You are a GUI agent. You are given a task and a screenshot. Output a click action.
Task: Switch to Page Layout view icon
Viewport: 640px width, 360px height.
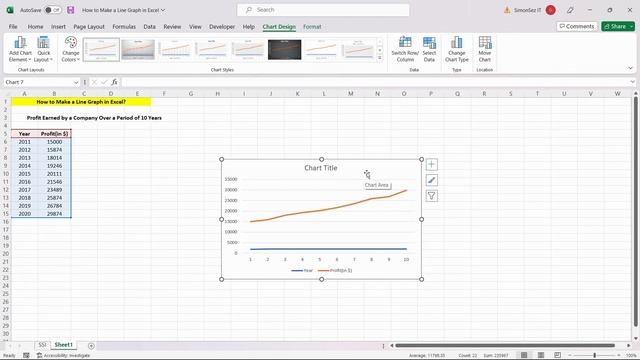[x=541, y=355]
